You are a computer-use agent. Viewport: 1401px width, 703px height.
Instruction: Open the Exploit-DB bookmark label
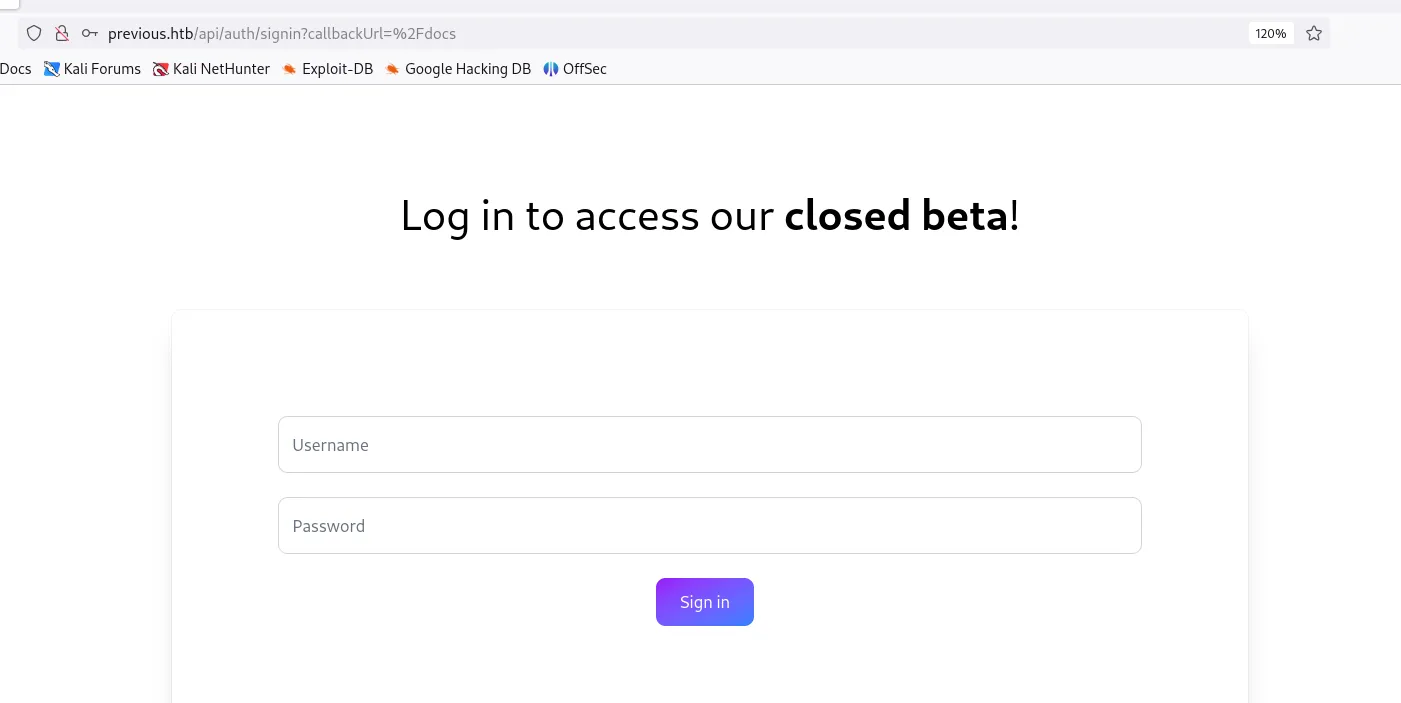pyautogui.click(x=337, y=69)
